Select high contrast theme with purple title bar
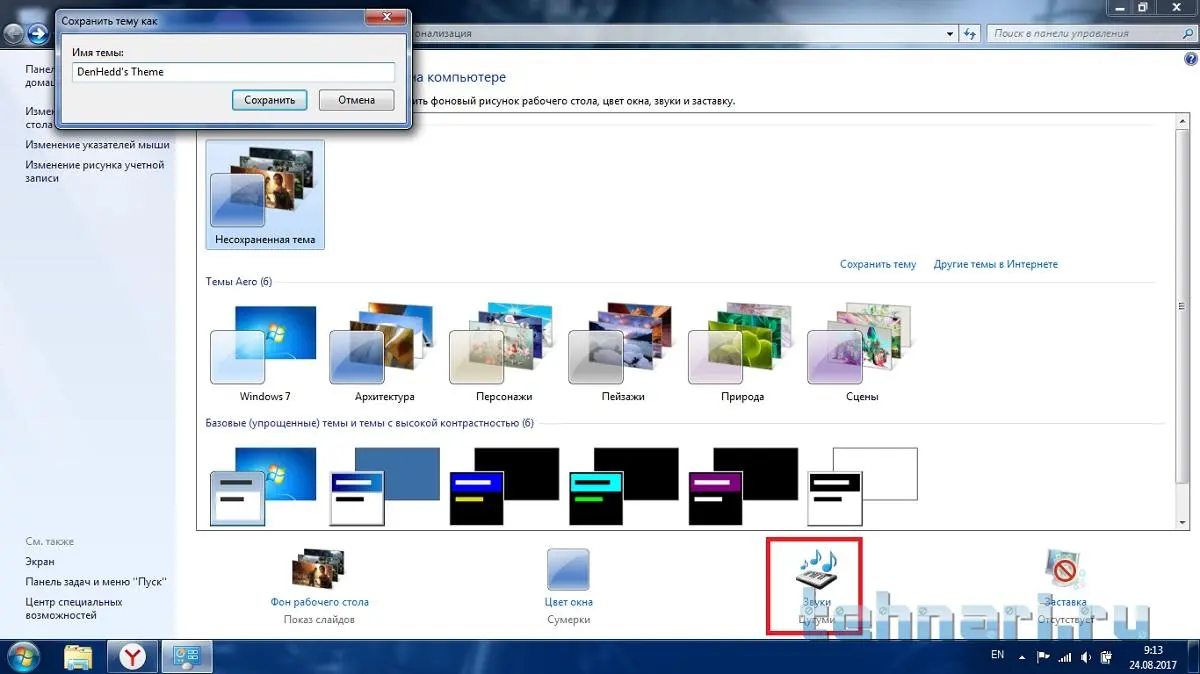1200x674 pixels. (x=743, y=486)
